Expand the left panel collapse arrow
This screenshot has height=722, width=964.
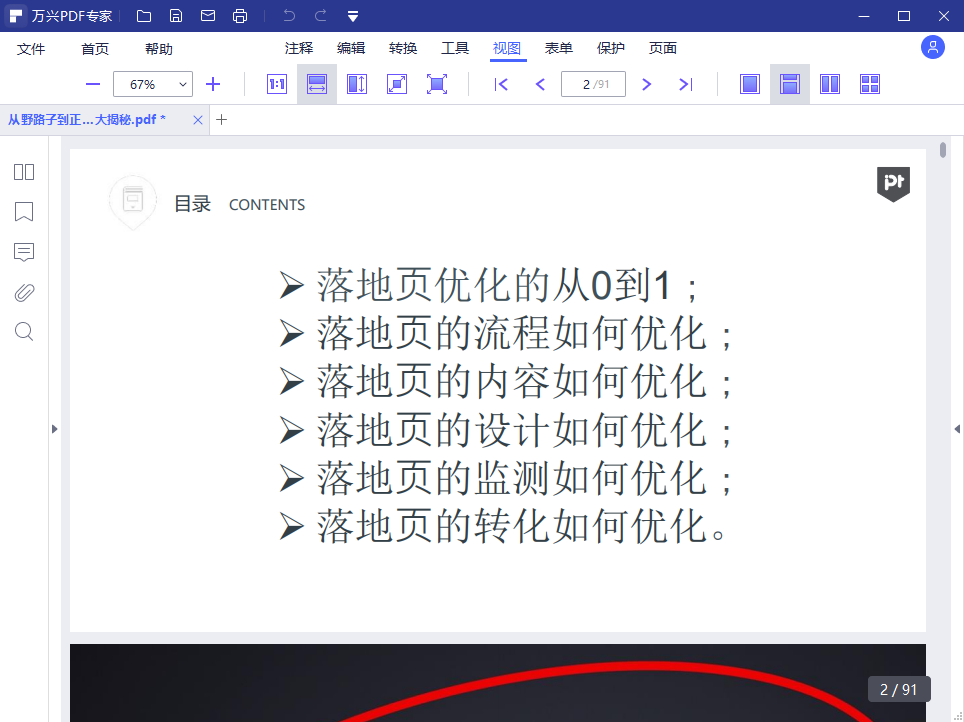[55, 429]
